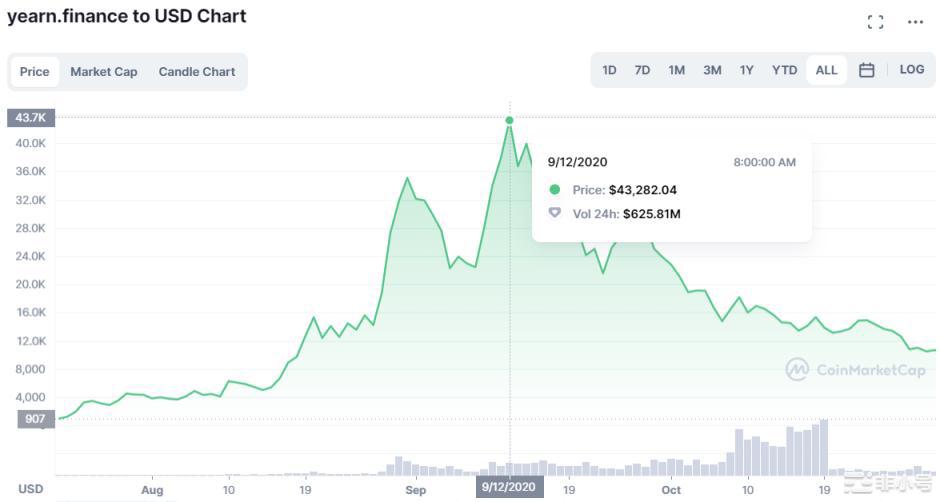
Task: Open the three-dot more options menu
Action: coord(915,22)
